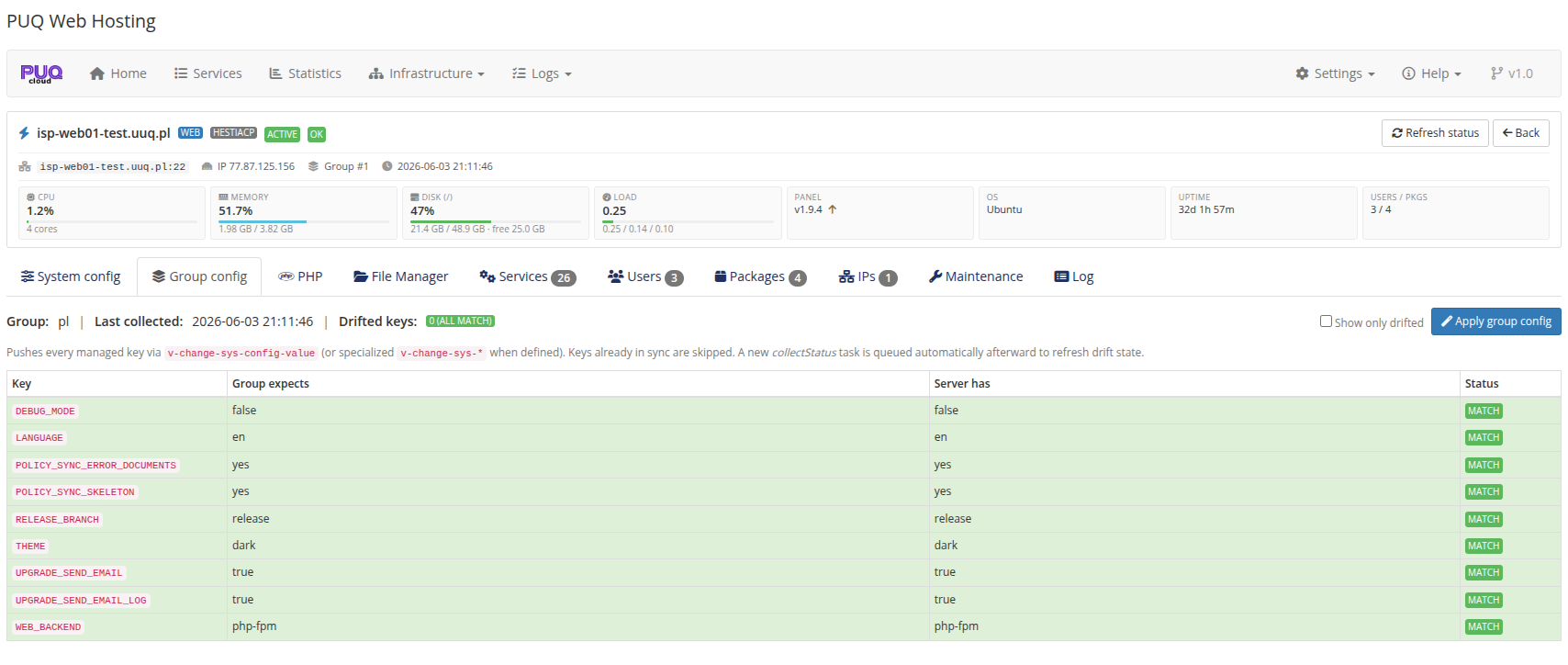Click the Logs list icon in navbar

[519, 73]
